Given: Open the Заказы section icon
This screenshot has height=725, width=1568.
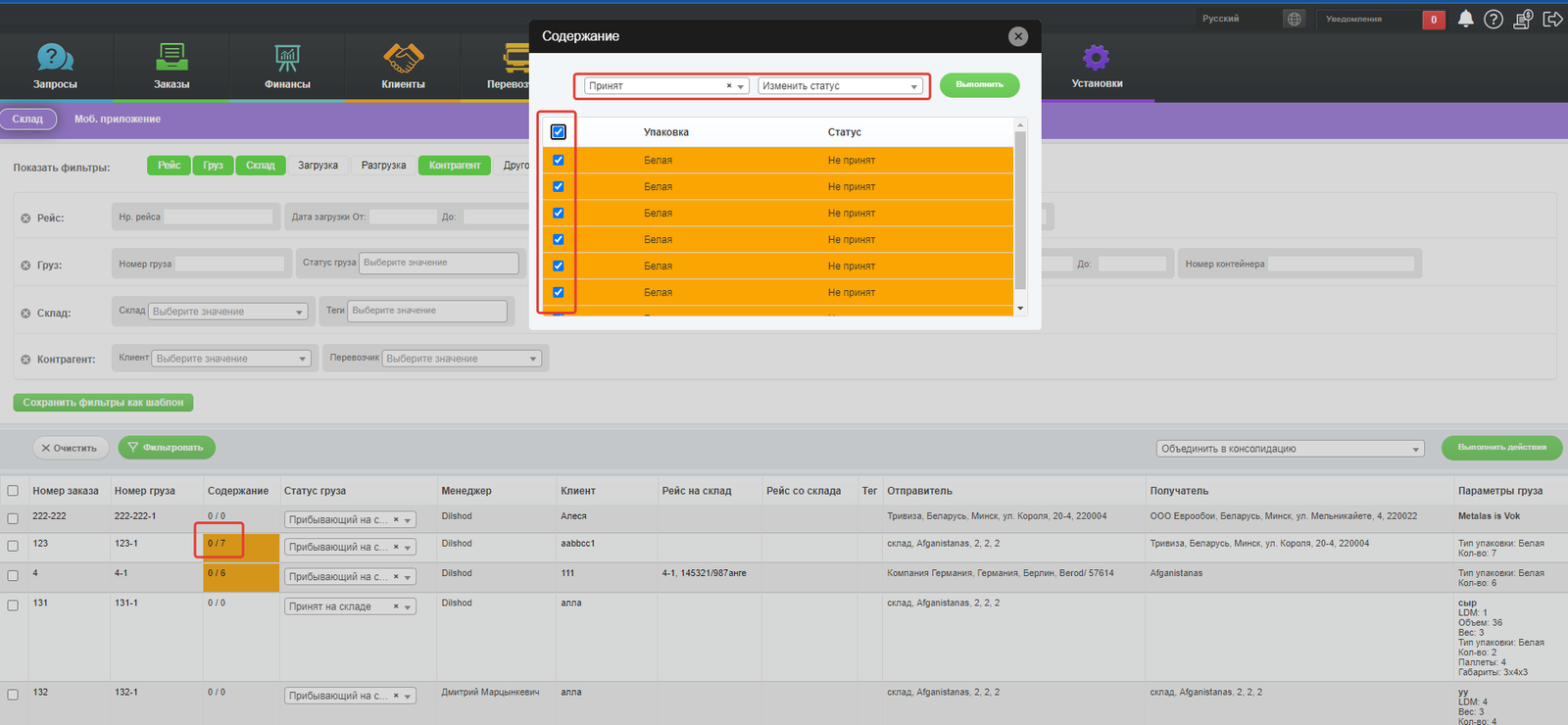Looking at the screenshot, I should pyautogui.click(x=171, y=58).
